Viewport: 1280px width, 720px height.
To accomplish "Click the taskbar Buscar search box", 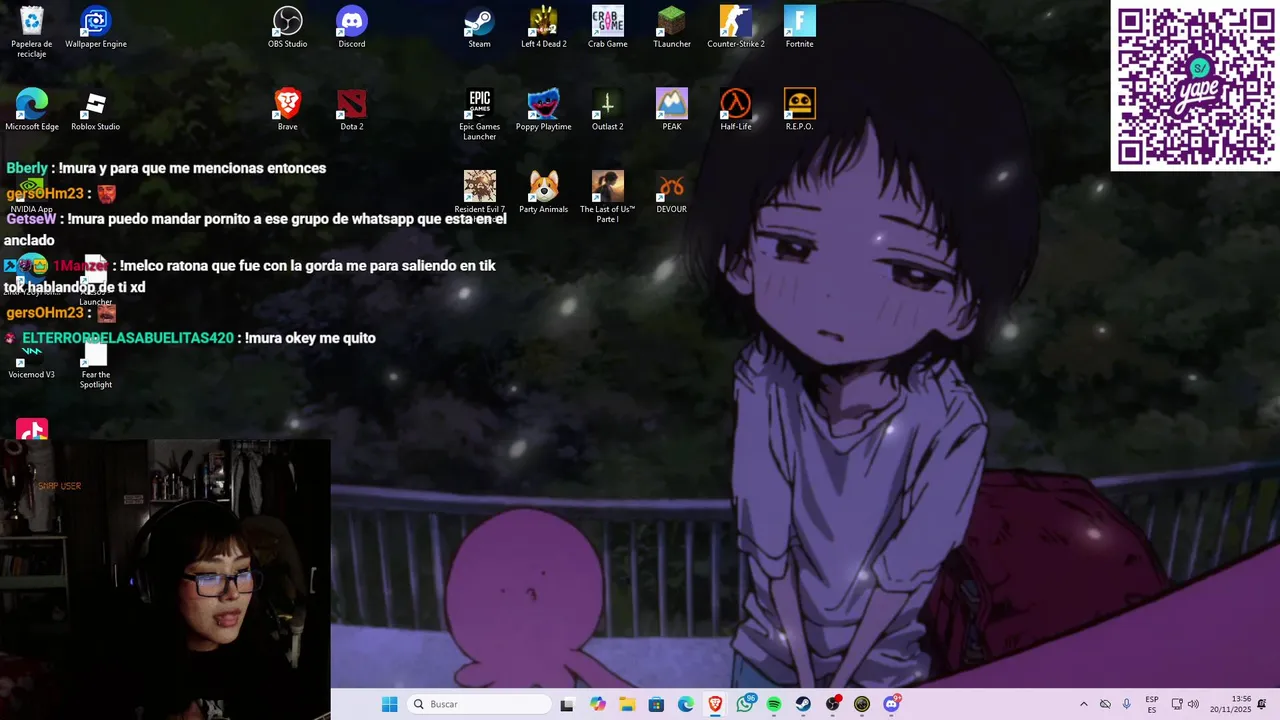I will click(x=479, y=704).
